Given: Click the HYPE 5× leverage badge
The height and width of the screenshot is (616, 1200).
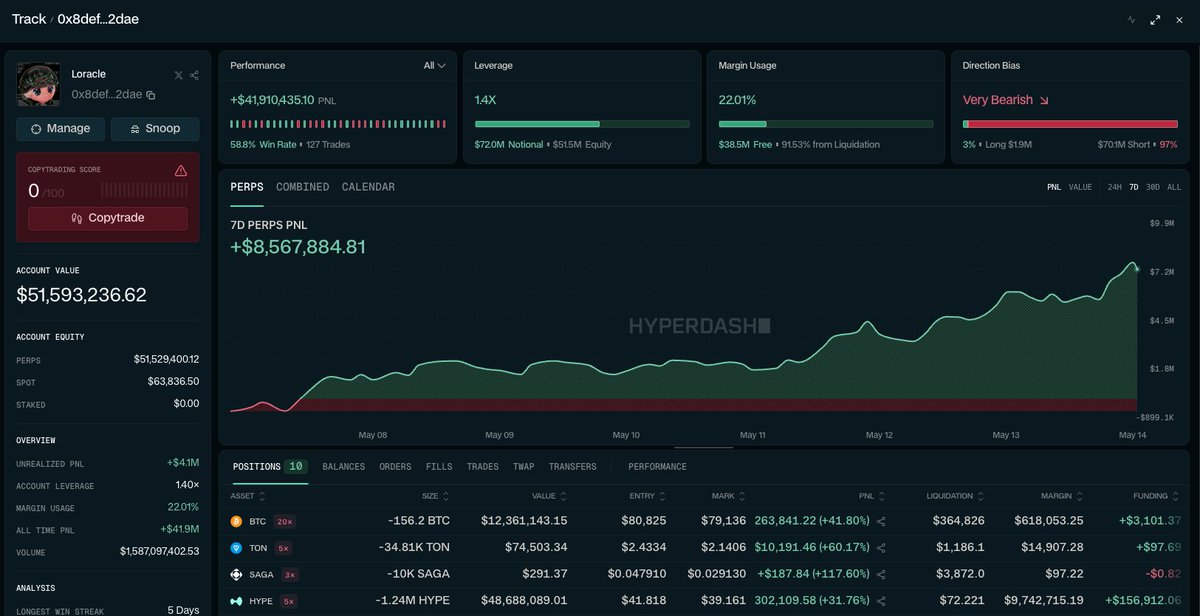Looking at the screenshot, I should tap(288, 601).
